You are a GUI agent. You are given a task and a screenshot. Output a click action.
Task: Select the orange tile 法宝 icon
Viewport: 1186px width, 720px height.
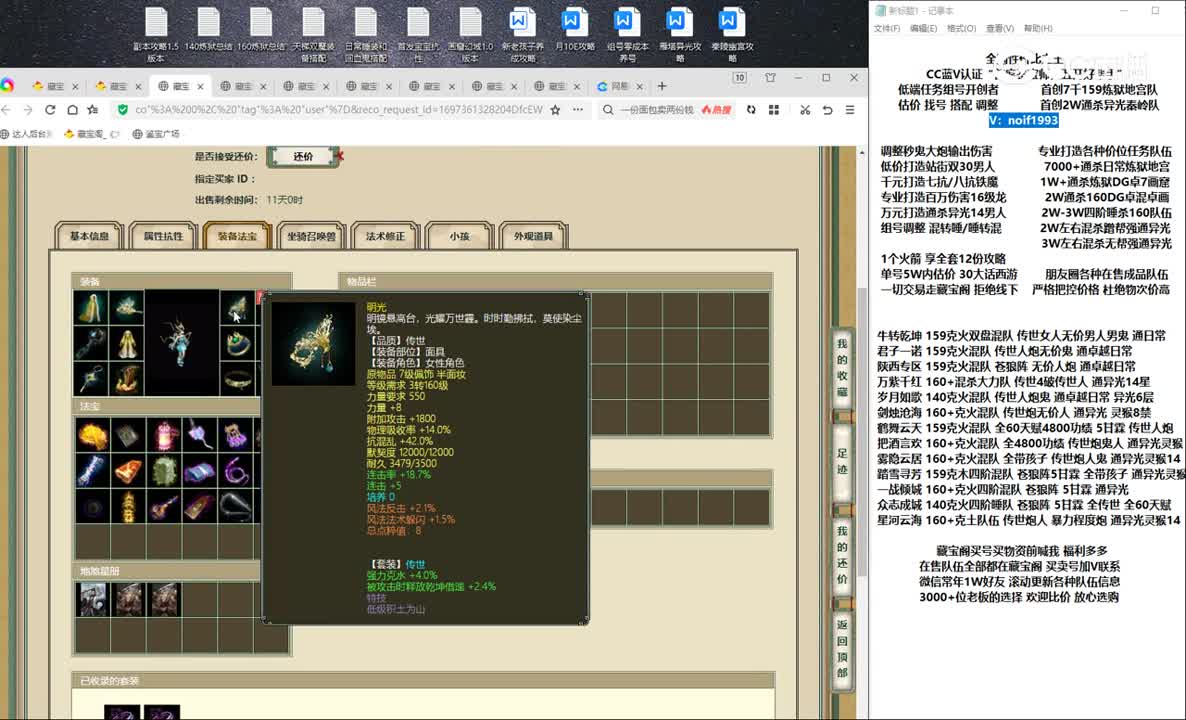[128, 470]
